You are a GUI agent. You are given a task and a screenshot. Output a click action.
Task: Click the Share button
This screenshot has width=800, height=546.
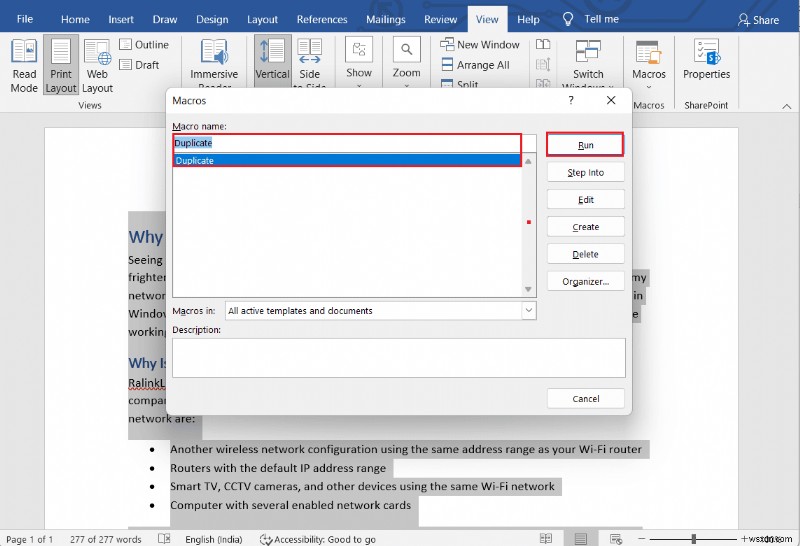pos(758,20)
